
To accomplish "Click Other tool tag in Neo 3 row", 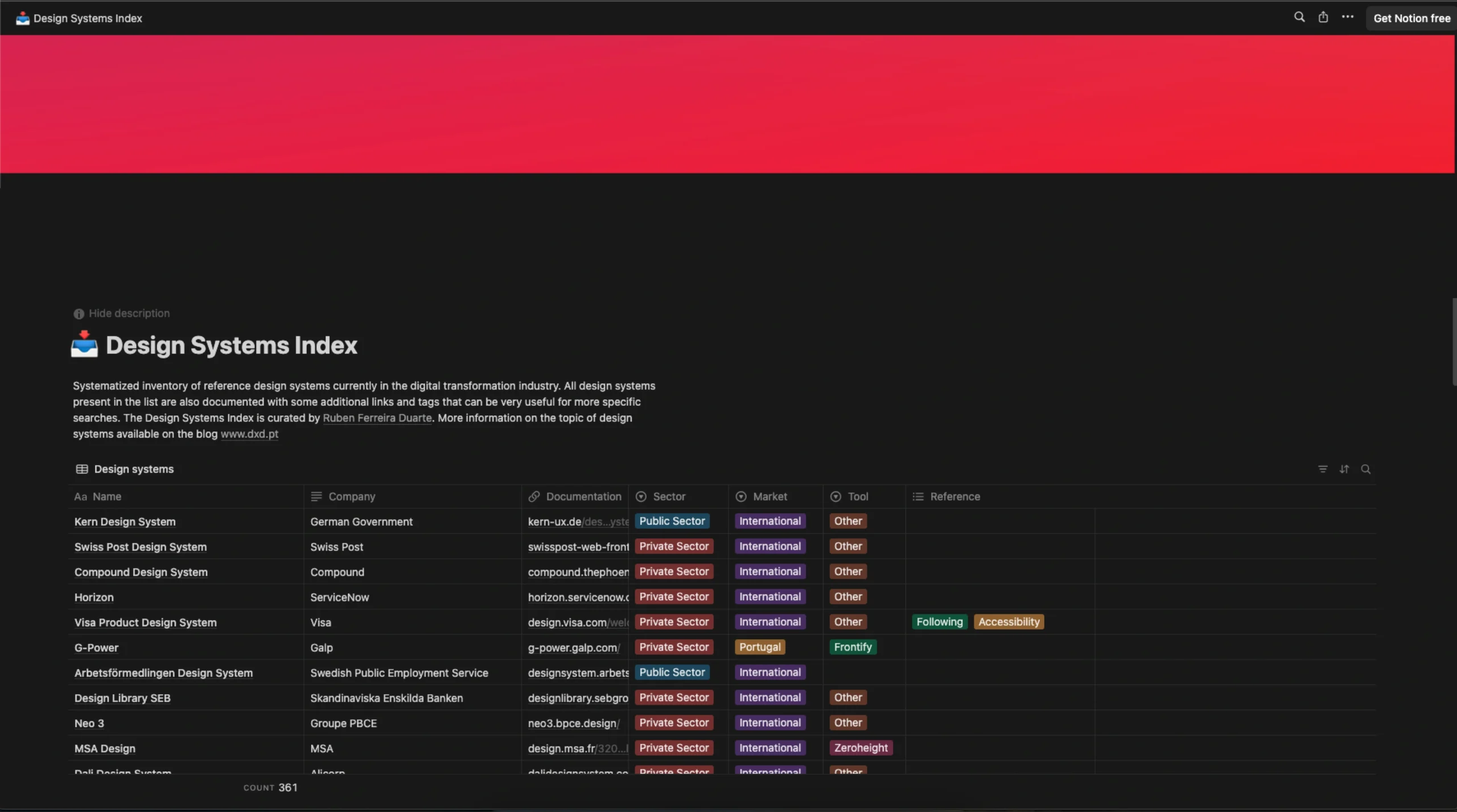I will pos(848,723).
